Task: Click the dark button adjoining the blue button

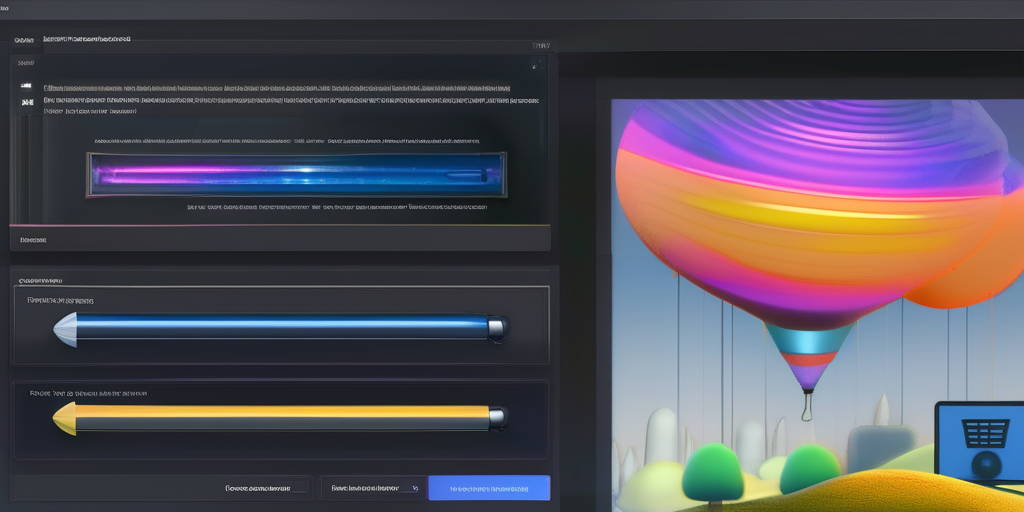Action: coord(374,488)
